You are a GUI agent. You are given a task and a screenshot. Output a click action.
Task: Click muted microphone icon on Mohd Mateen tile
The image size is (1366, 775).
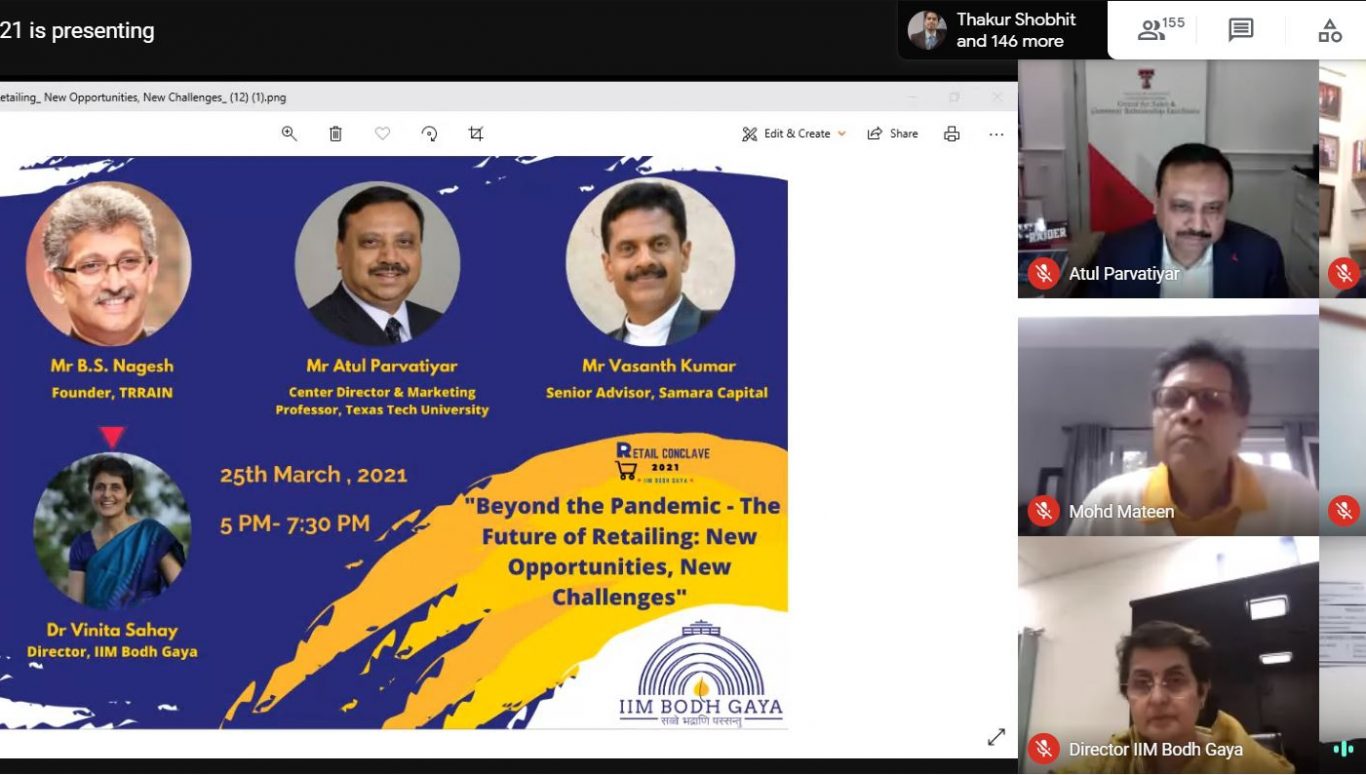[1043, 511]
